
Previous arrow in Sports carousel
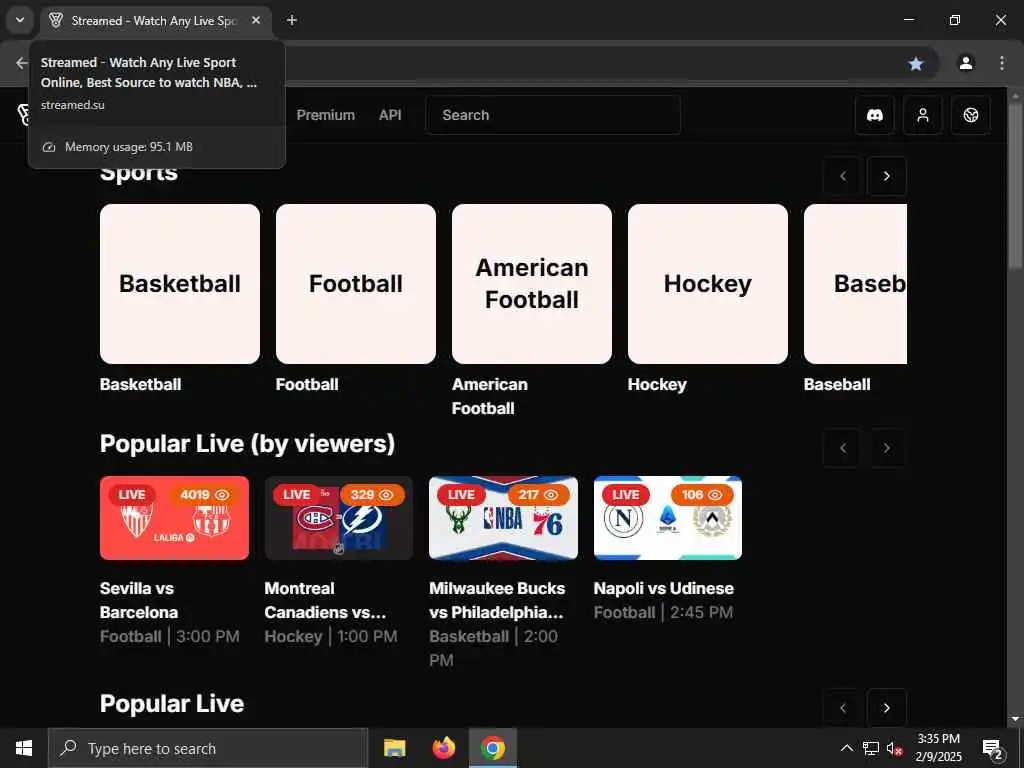click(x=842, y=176)
